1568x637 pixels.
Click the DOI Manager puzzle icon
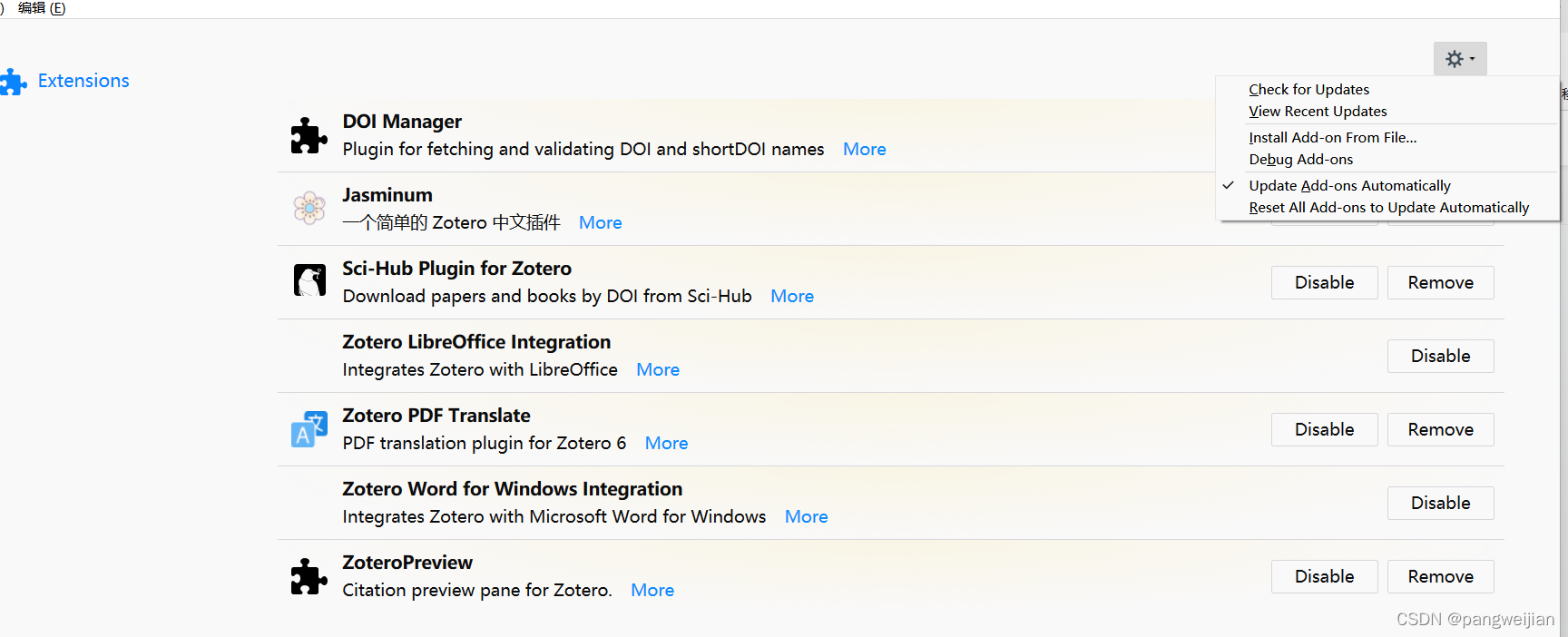coord(309,136)
